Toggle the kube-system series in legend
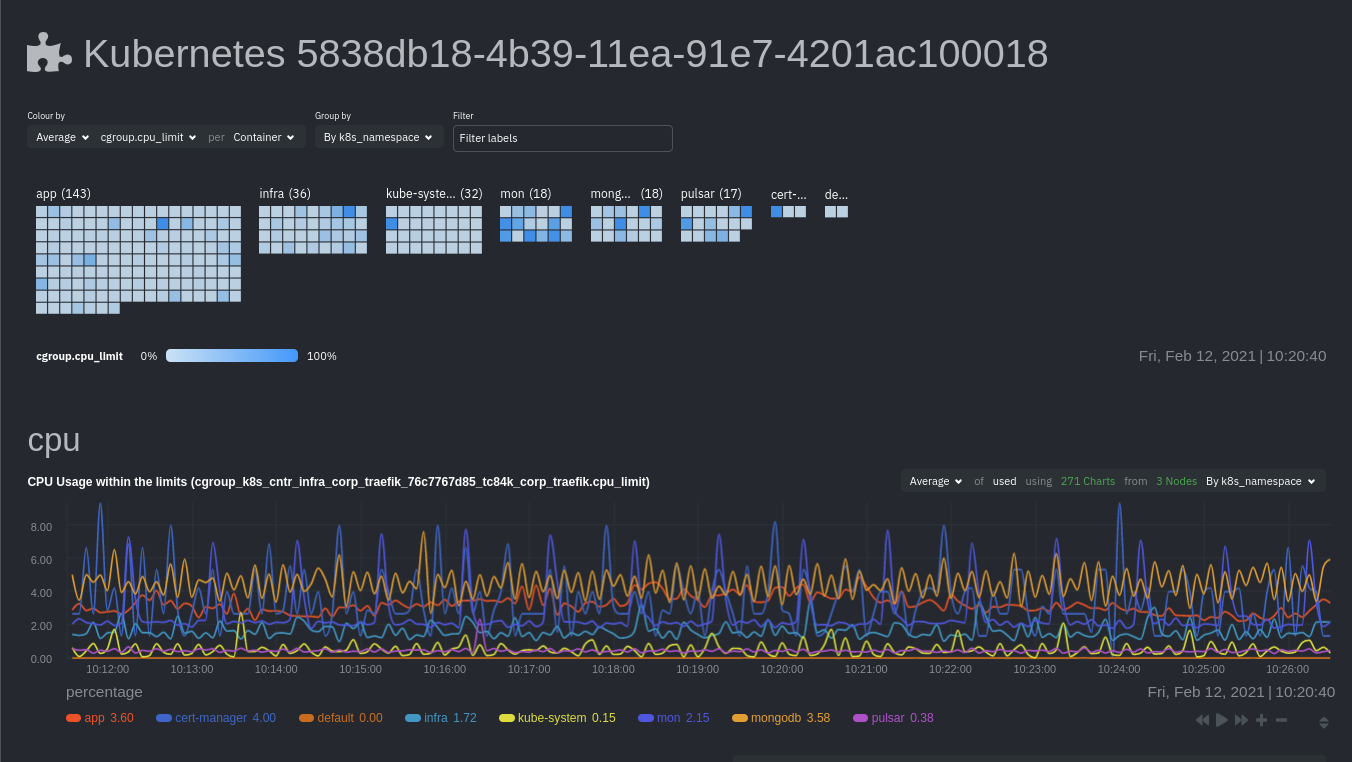 click(557, 718)
